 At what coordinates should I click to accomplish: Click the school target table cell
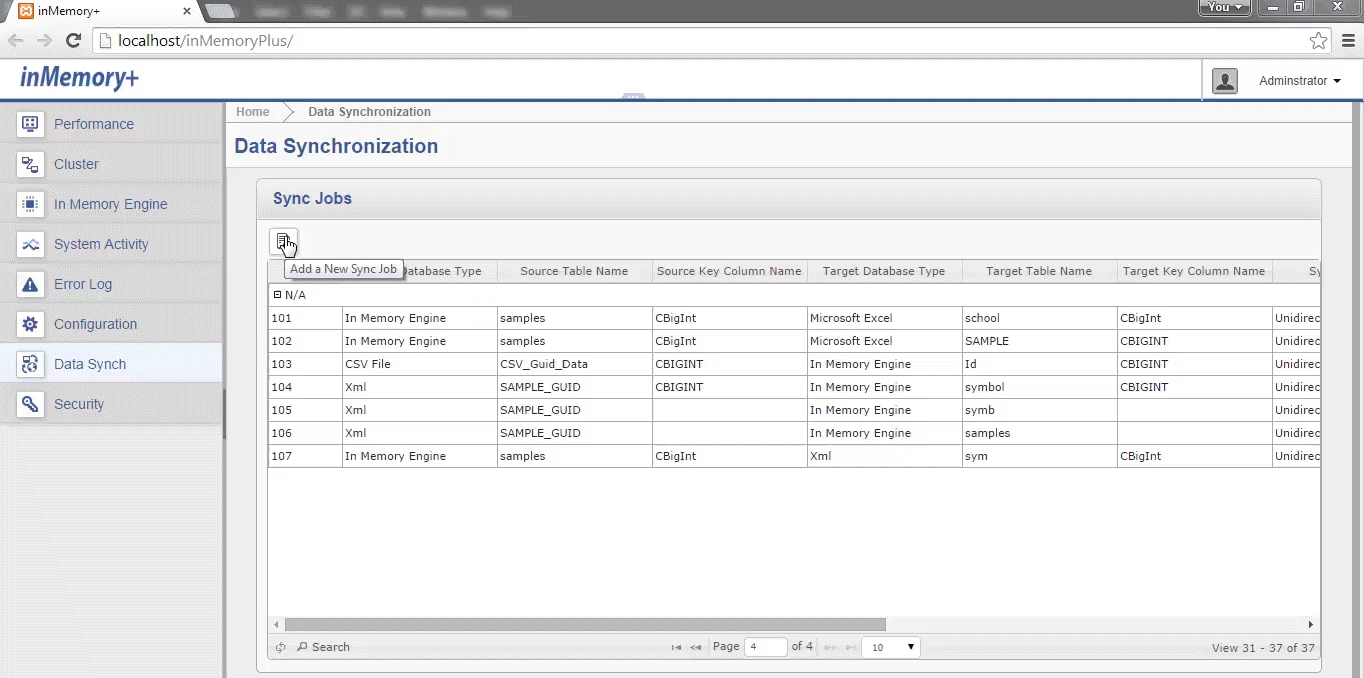coord(1039,318)
